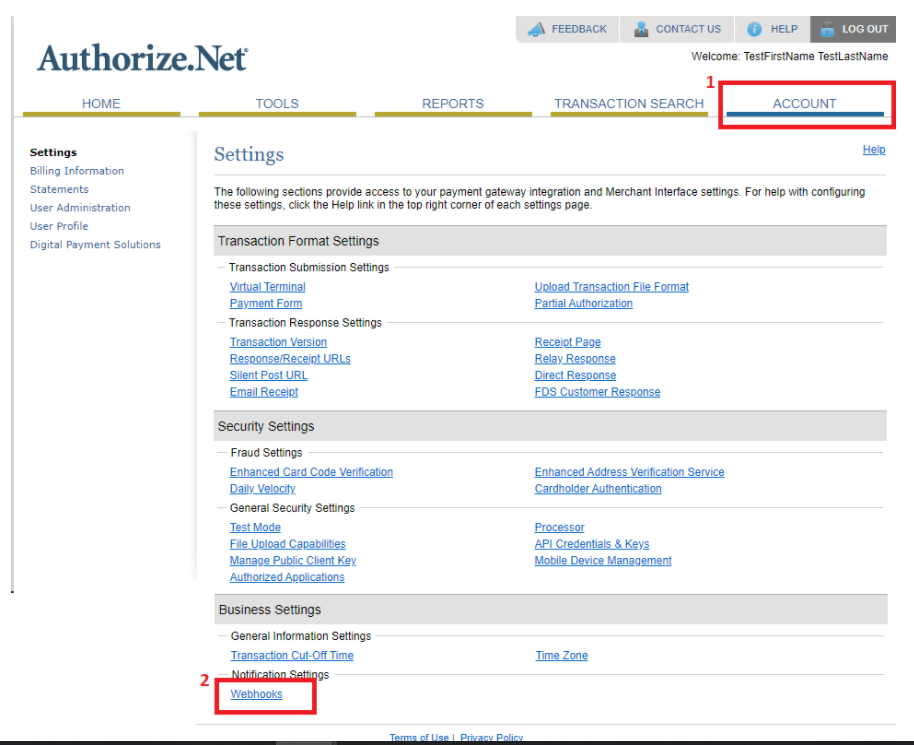
Task: Open Processor link
Action: click(560, 528)
